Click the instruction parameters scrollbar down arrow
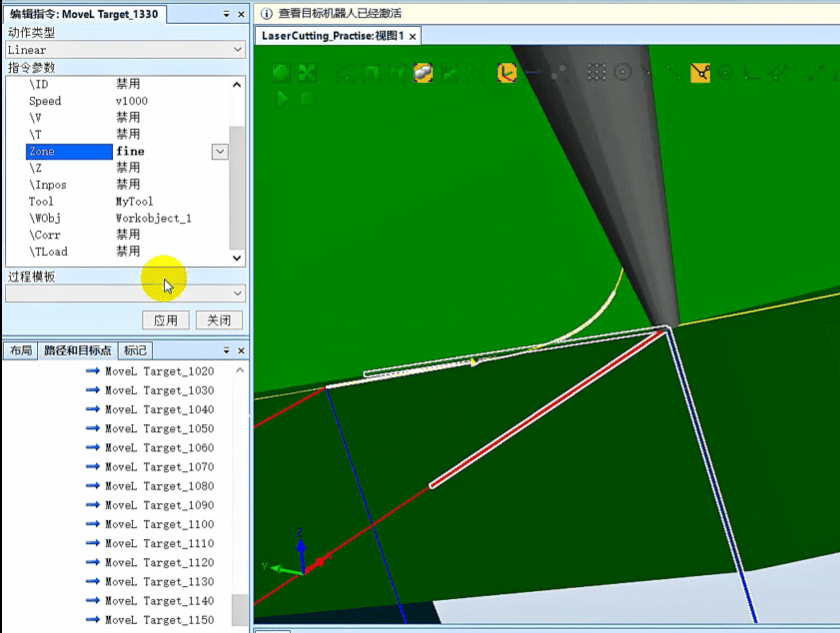 pos(237,258)
